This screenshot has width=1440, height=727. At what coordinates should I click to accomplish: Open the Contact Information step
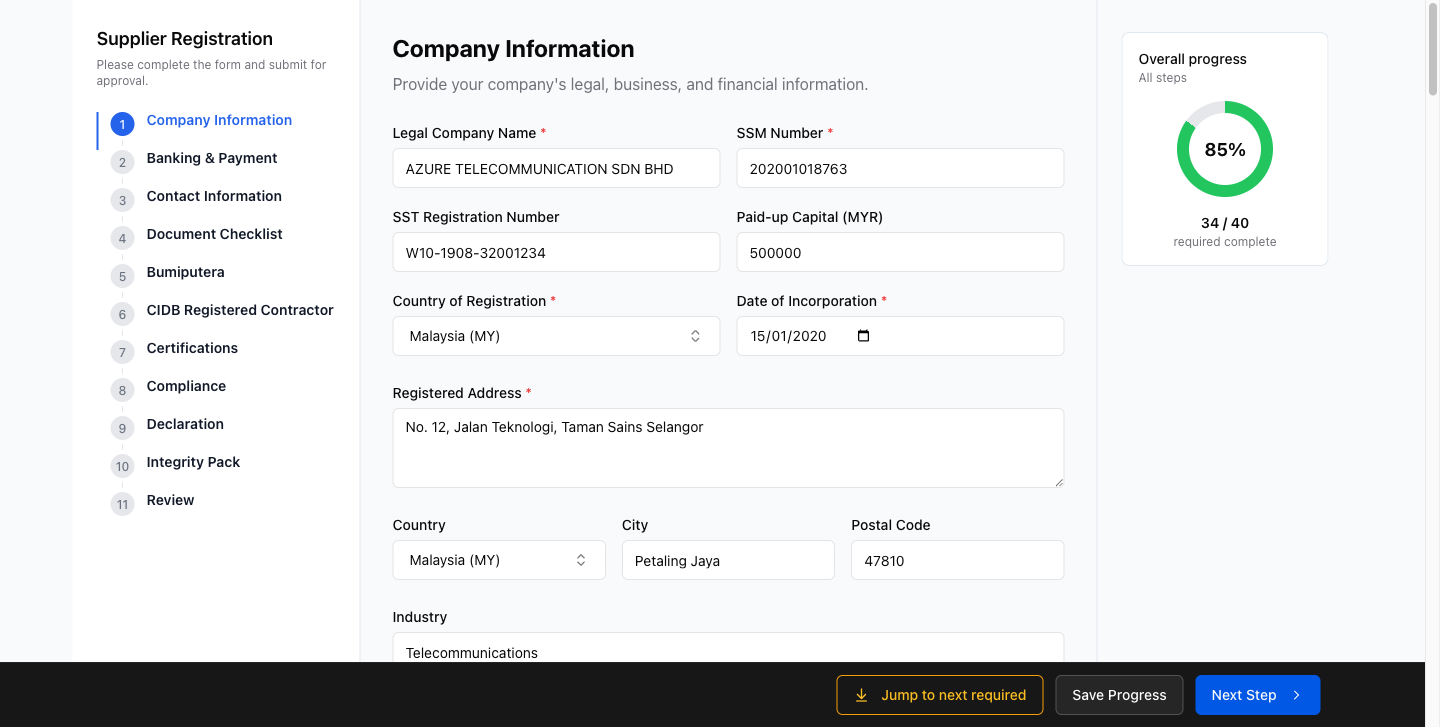pyautogui.click(x=214, y=196)
